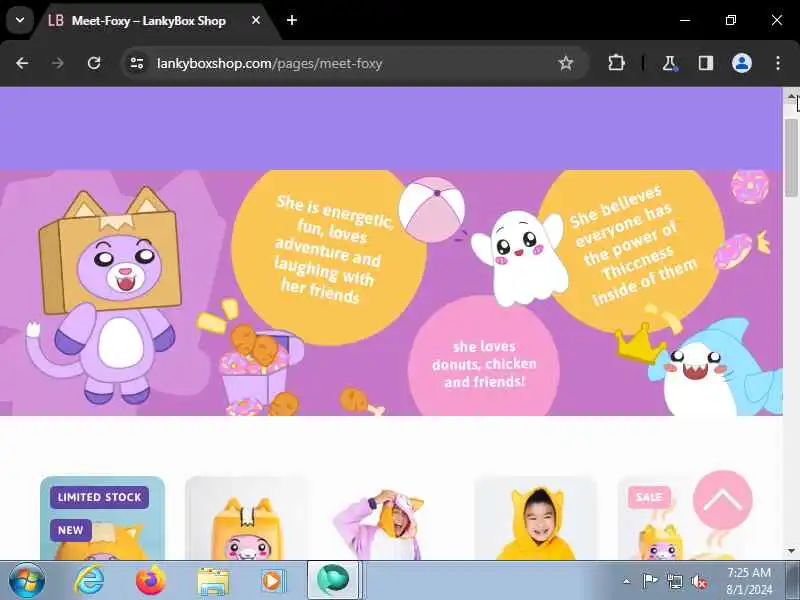Click the pink back-to-top arrow button
The image size is (800, 600).
(x=722, y=500)
